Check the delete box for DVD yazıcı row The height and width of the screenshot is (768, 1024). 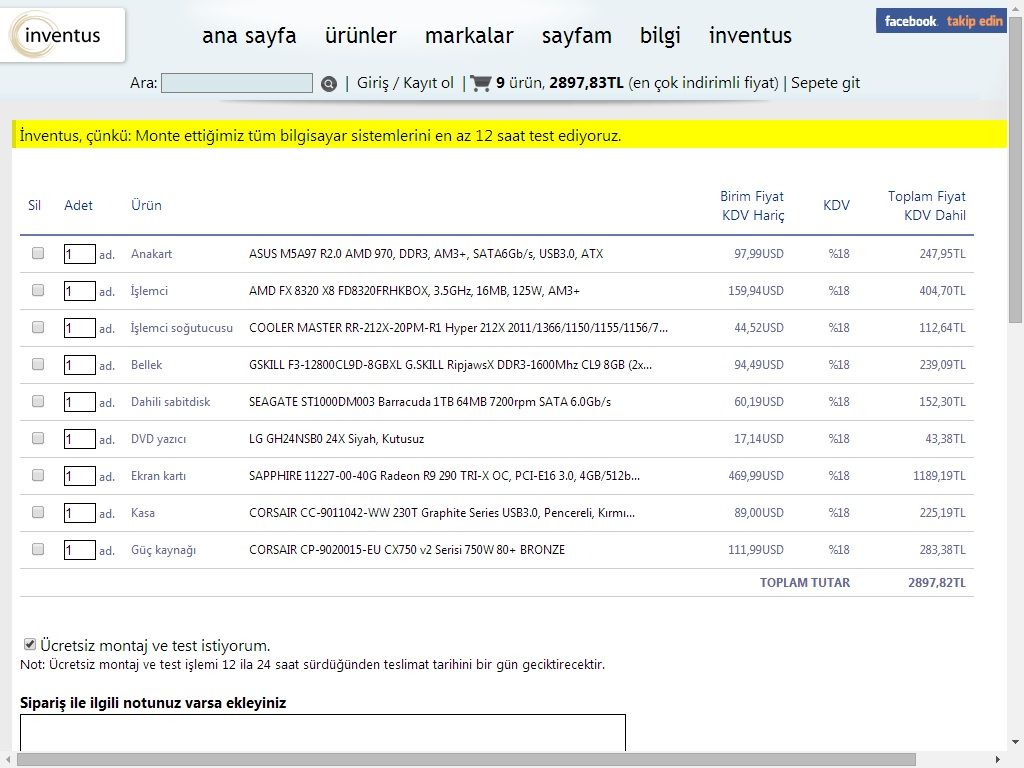pos(38,438)
